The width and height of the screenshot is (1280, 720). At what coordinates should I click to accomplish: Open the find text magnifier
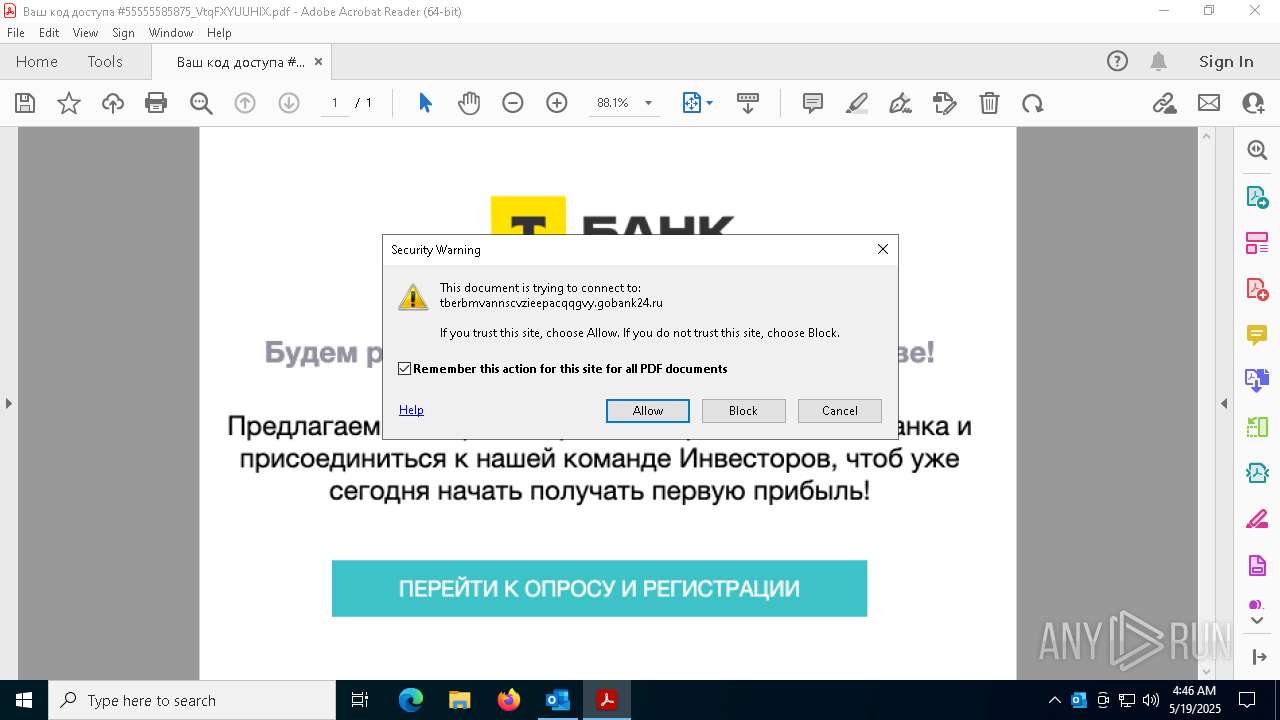pyautogui.click(x=201, y=103)
